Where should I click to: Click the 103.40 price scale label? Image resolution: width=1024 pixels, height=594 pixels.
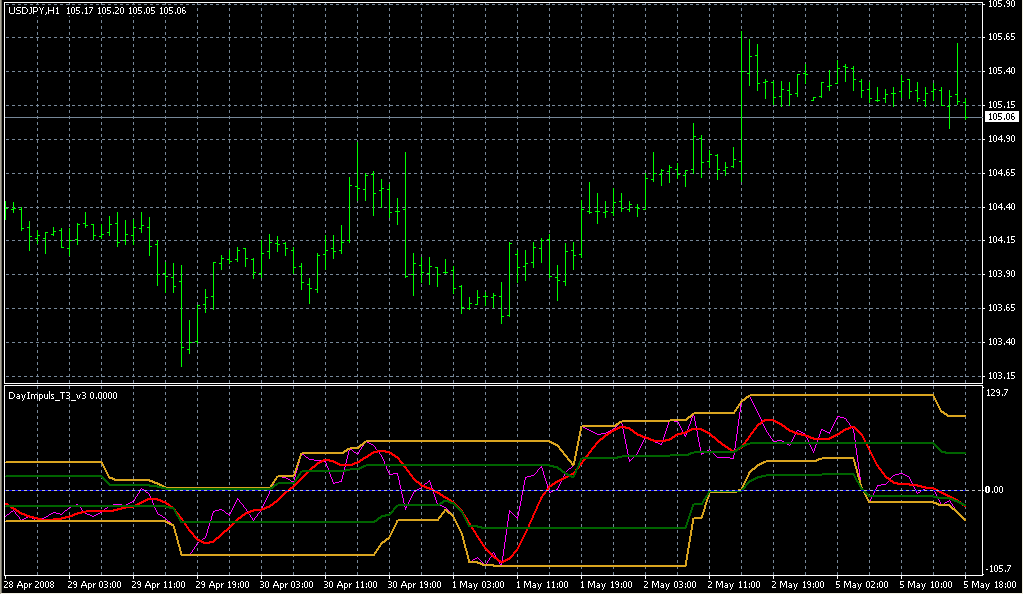(x=1001, y=342)
